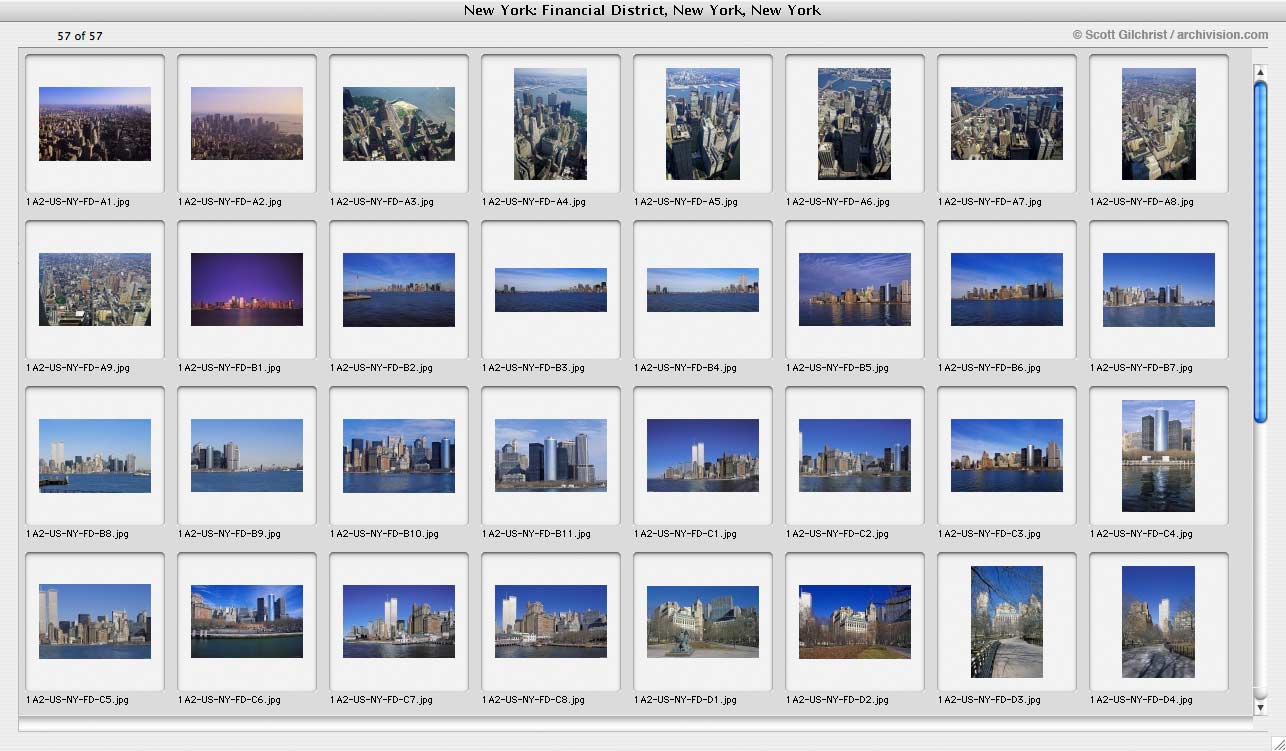
Task: Click the filename label 1A2-US-NY-FD-D3.jpg
Action: pos(990,700)
